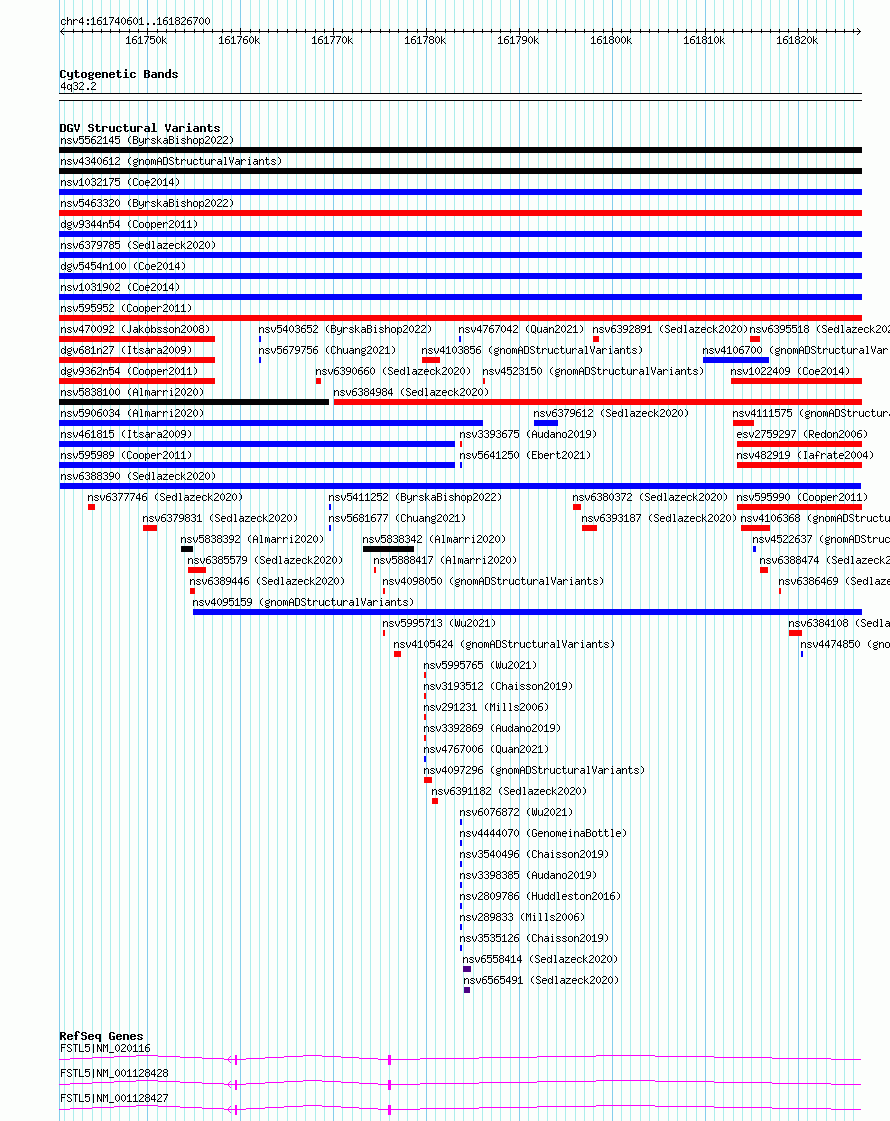The width and height of the screenshot is (890, 1121).
Task: Select nsv4444070 (GenomeinaBottle) label
Action: point(543,834)
